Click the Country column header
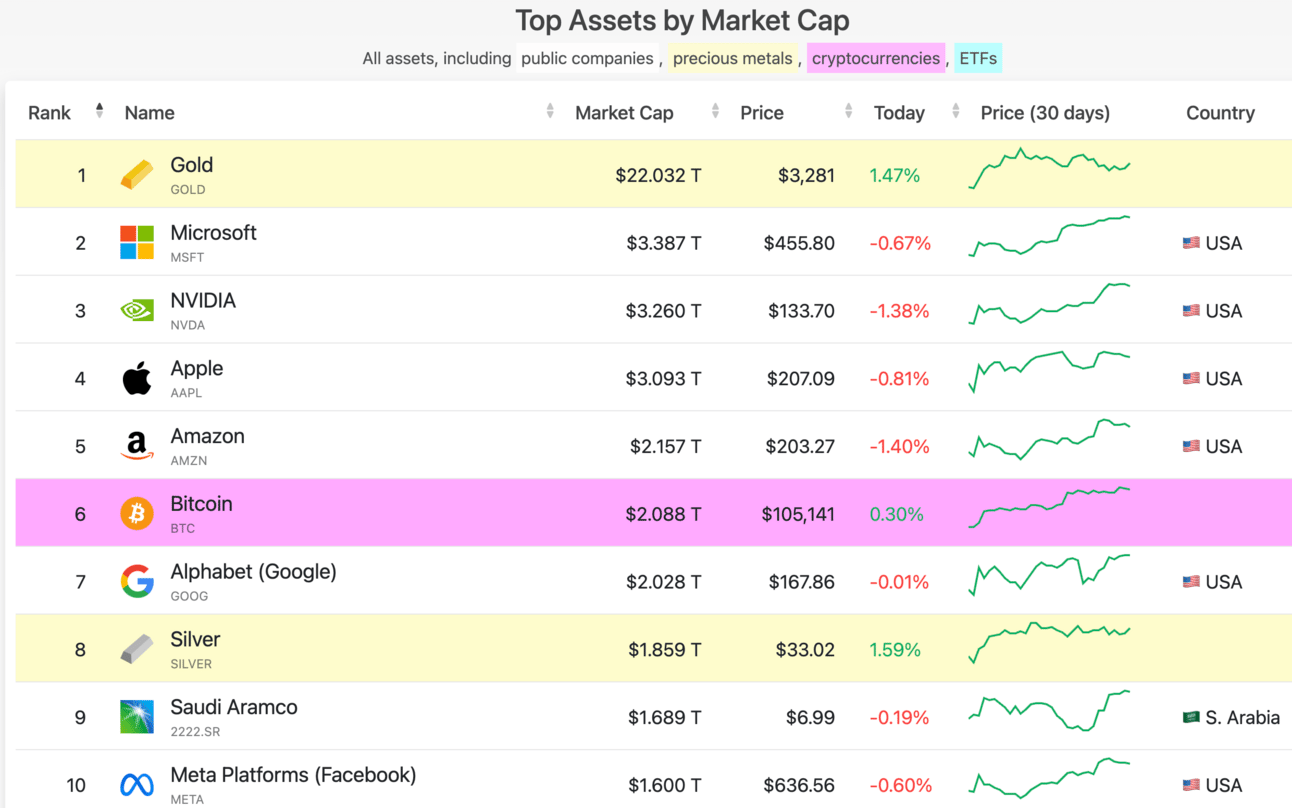 point(1220,113)
